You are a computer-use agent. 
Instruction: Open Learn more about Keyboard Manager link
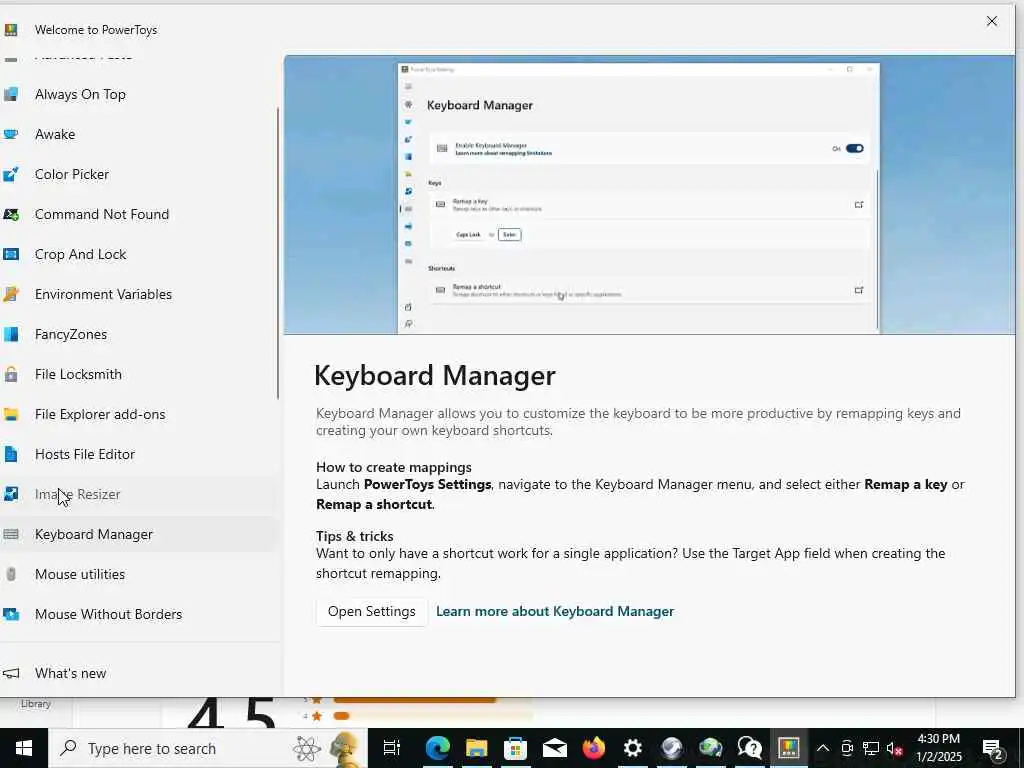pyautogui.click(x=555, y=612)
